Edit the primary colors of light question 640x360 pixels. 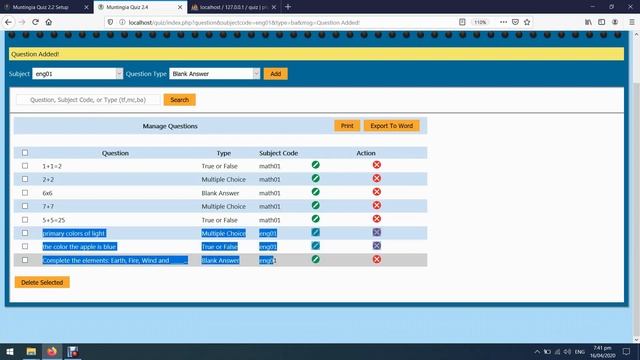coord(316,232)
